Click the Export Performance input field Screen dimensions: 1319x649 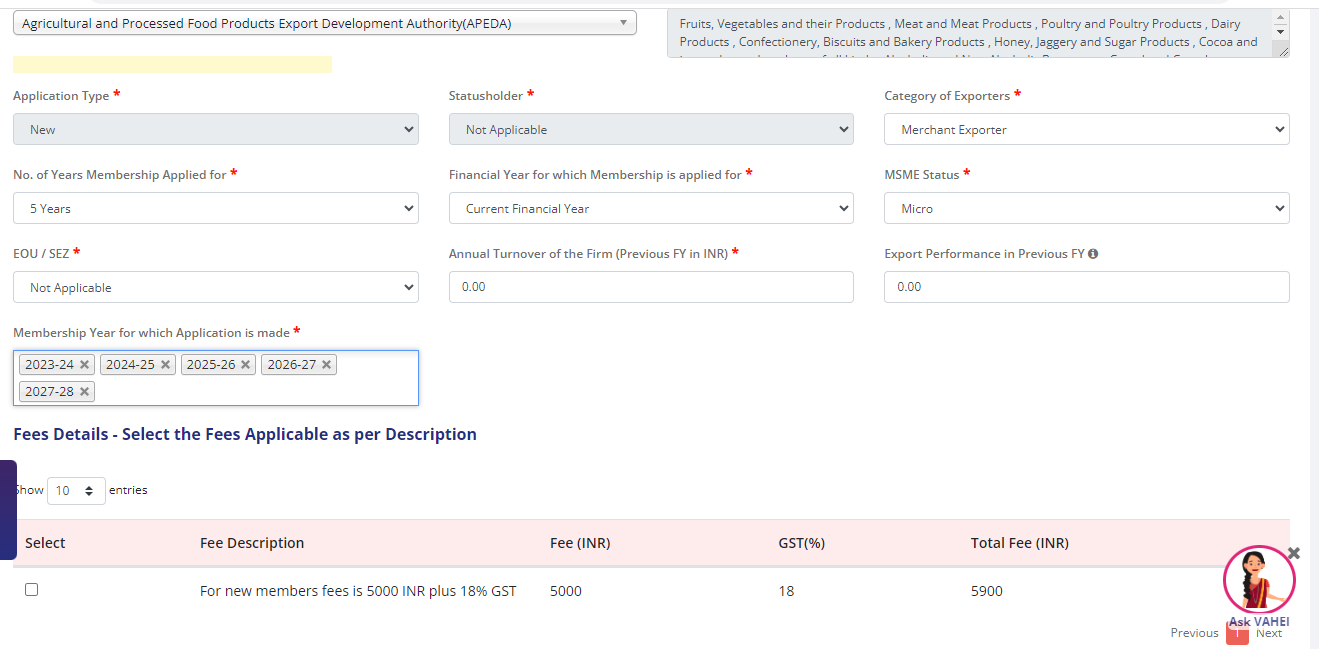click(x=1086, y=287)
